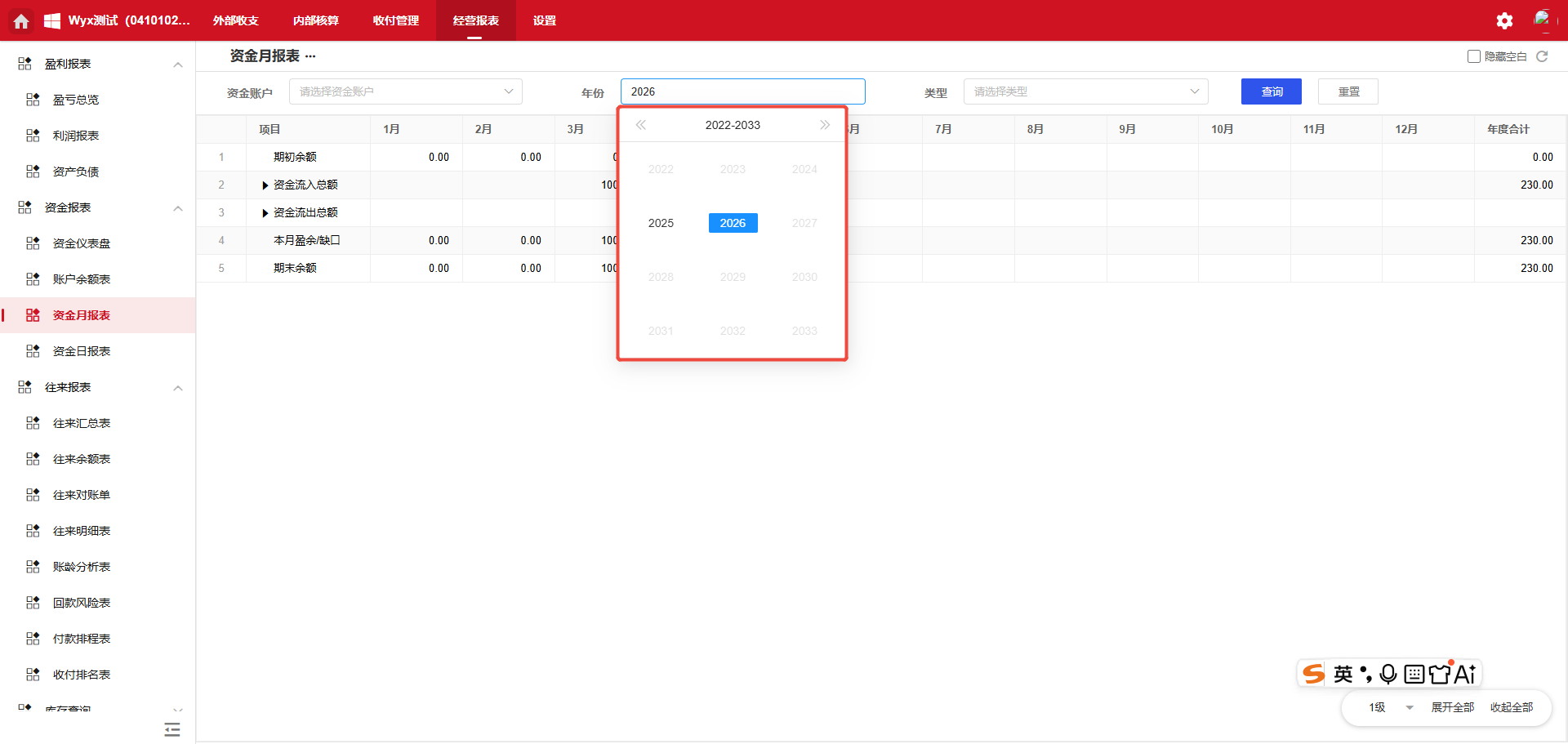1568x744 pixels.
Task: Open the 类型 selection dropdown
Action: (1085, 91)
